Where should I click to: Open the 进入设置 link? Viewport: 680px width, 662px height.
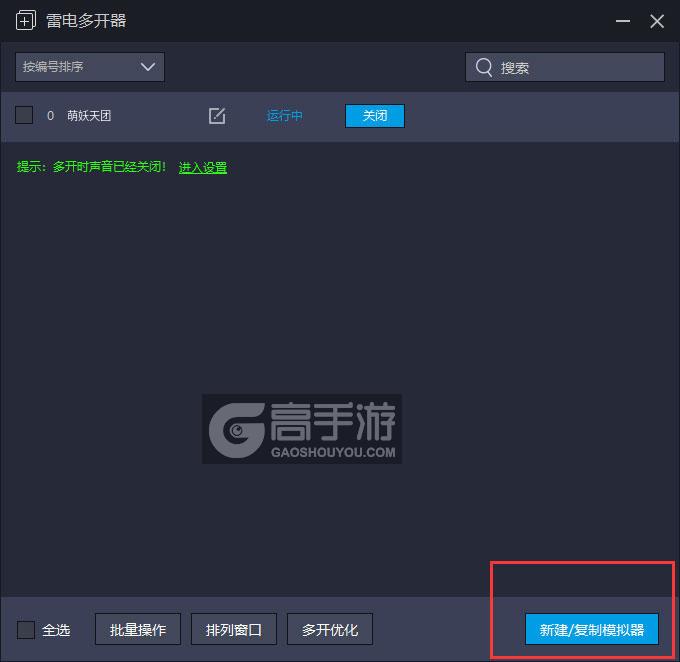point(203,167)
